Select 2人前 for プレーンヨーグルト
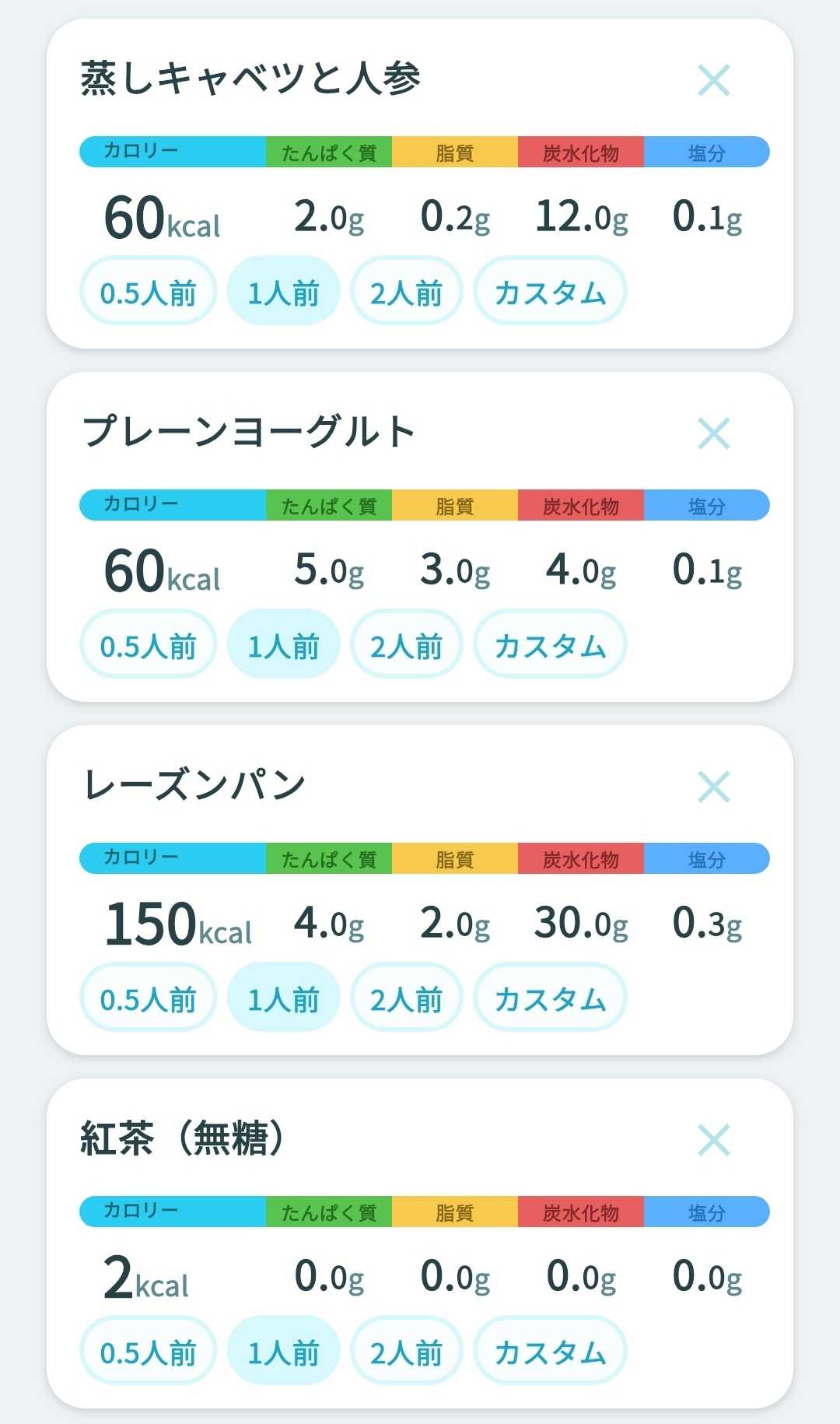This screenshot has width=840, height=1424. (406, 644)
